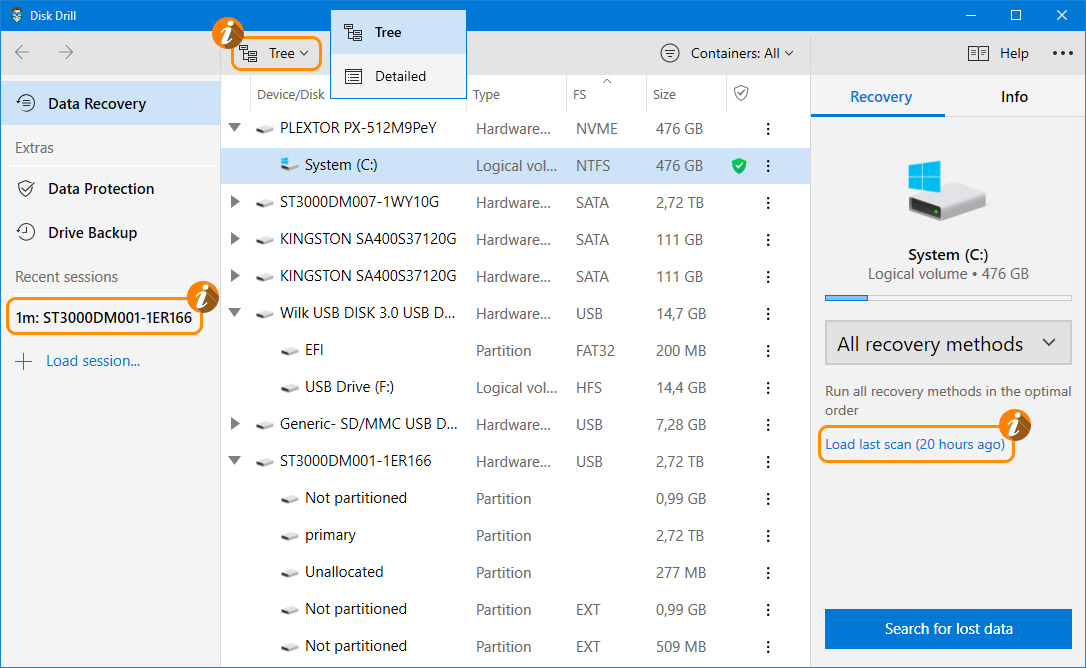This screenshot has width=1086, height=668.
Task: Open the options menu for primary partition
Action: point(768,536)
